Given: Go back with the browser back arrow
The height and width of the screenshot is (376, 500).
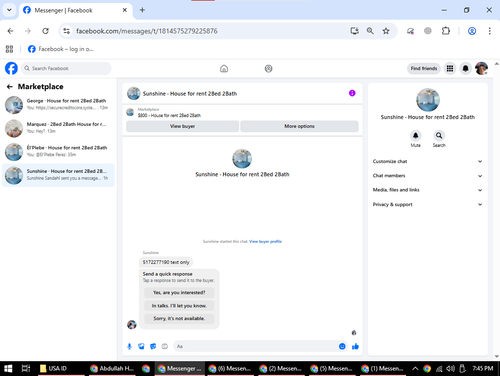Looking at the screenshot, I should click(x=10, y=31).
